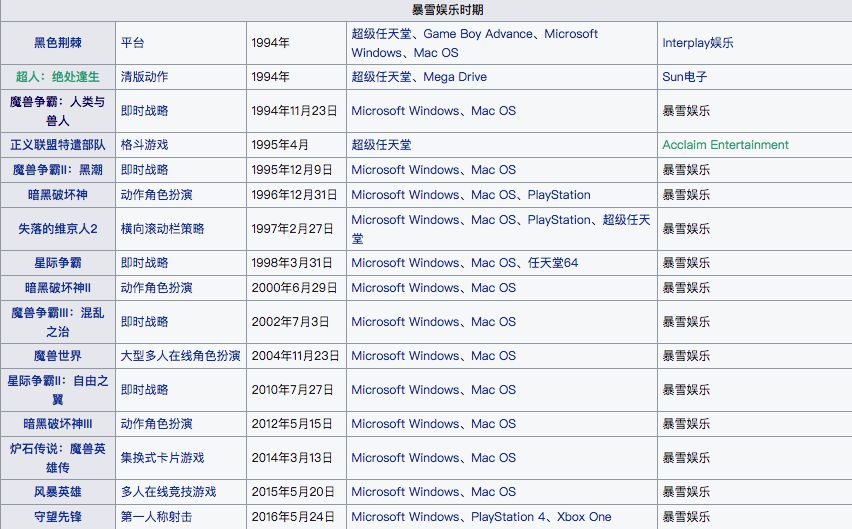This screenshot has width=852, height=529.
Task: Click 暴雪娱乐 publisher in 魔兽世界 row
Action: (686, 356)
